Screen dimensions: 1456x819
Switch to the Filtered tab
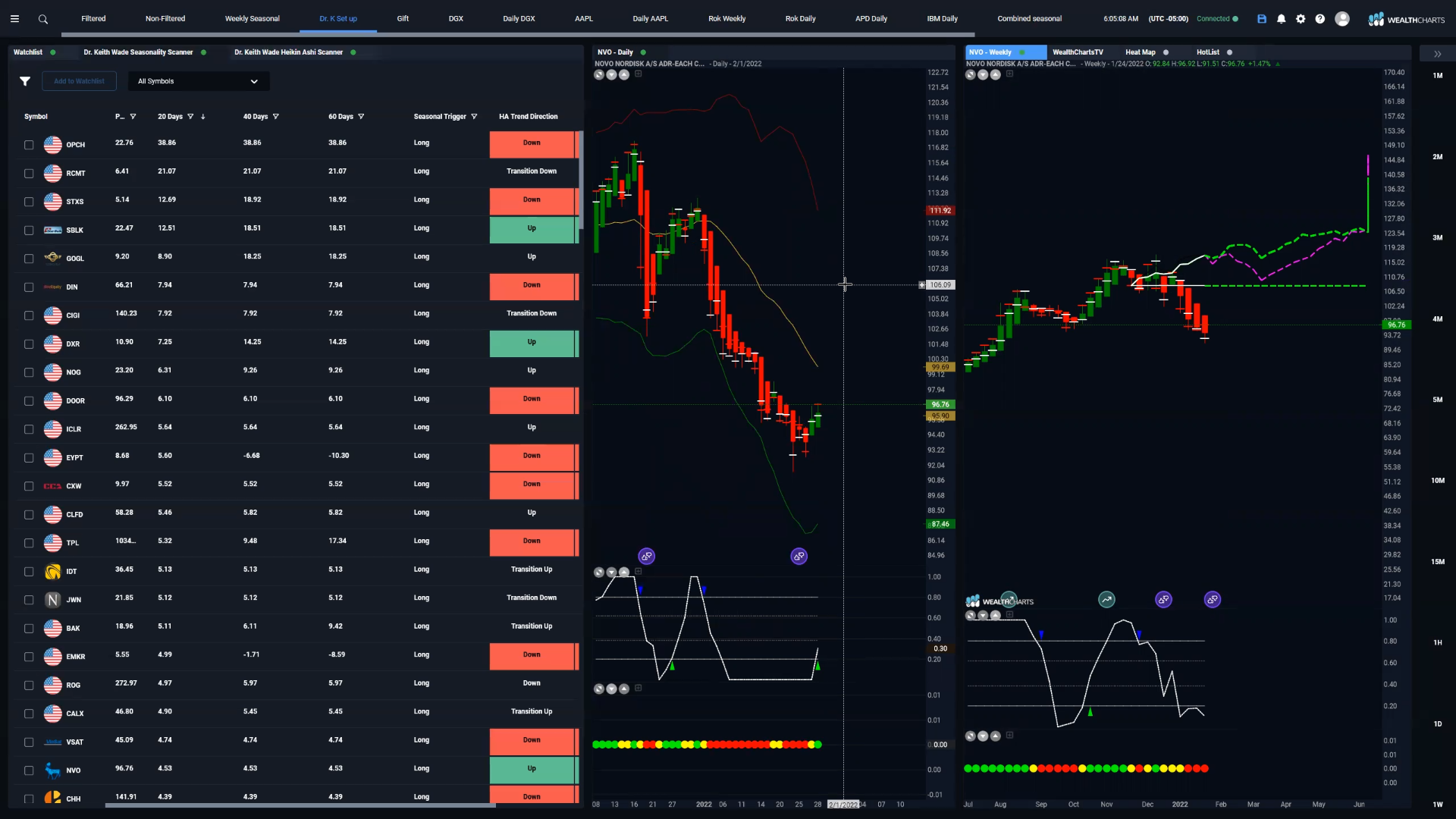(94, 19)
